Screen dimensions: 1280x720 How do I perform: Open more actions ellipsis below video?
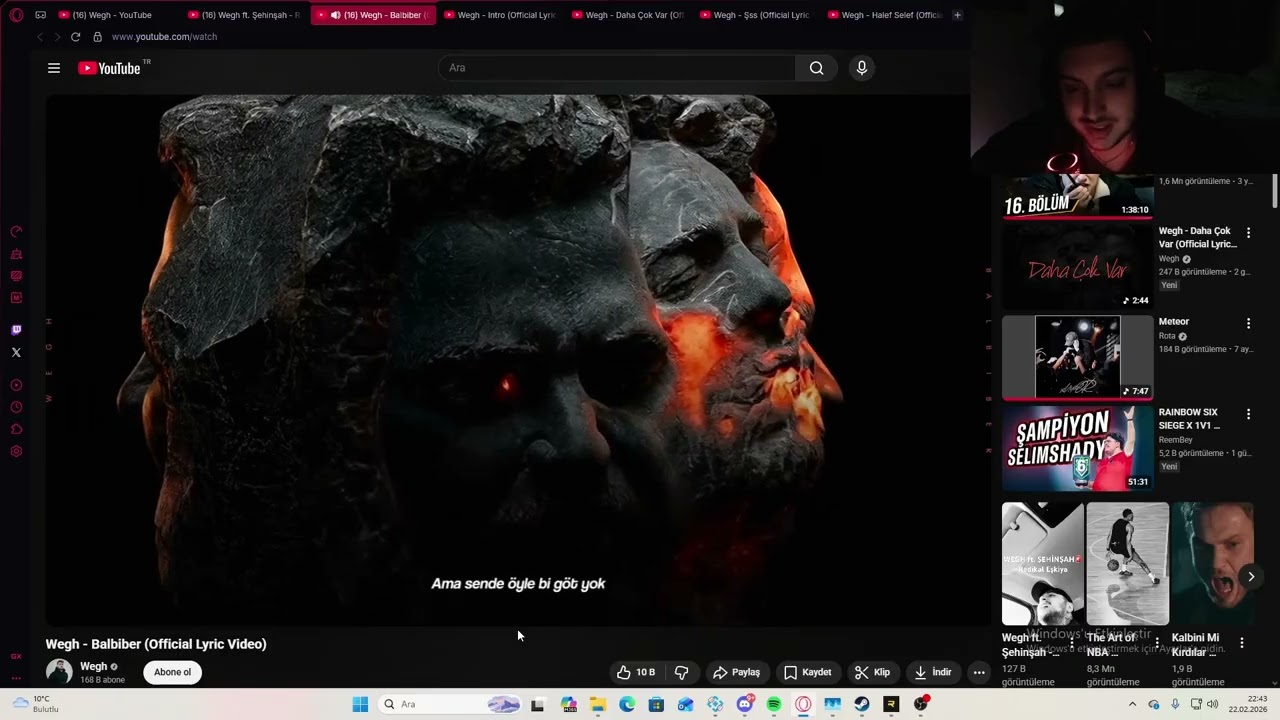(x=979, y=672)
